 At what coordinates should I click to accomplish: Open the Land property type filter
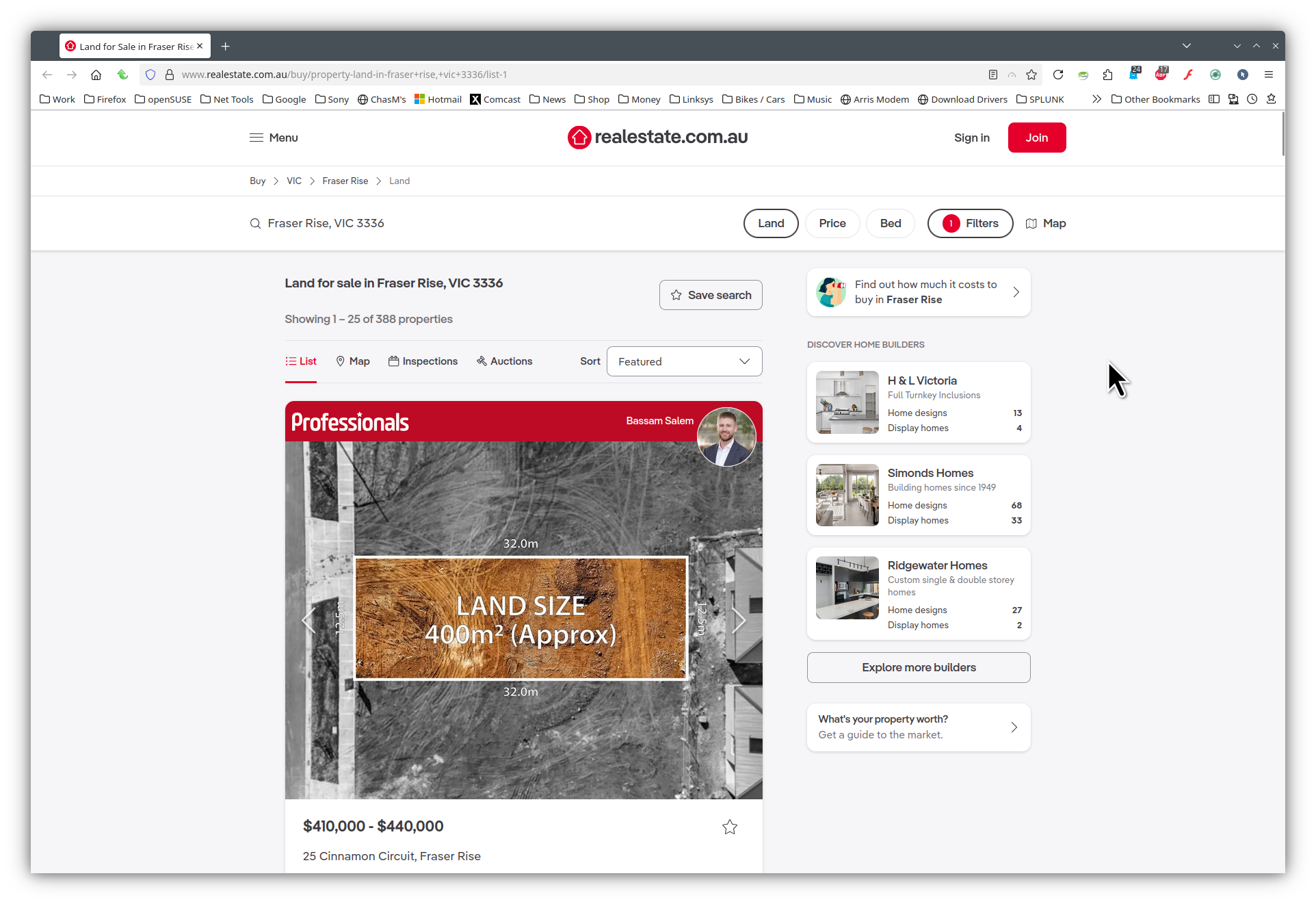(771, 224)
